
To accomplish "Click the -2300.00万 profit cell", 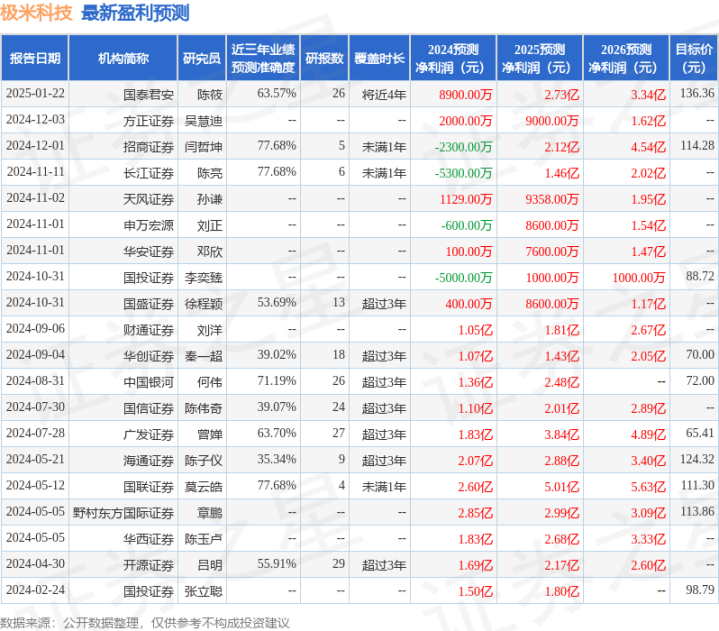I will [464, 147].
